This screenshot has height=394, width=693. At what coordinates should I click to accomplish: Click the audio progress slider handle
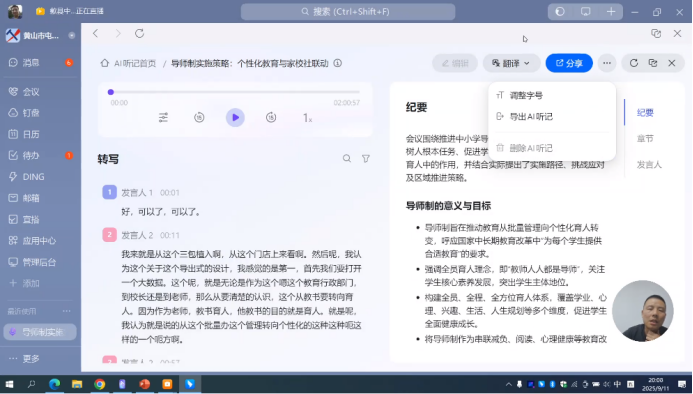click(111, 92)
